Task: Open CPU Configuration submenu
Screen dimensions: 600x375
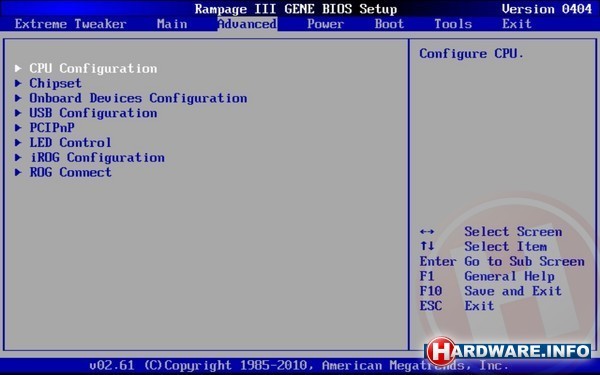Action: pyautogui.click(x=93, y=68)
